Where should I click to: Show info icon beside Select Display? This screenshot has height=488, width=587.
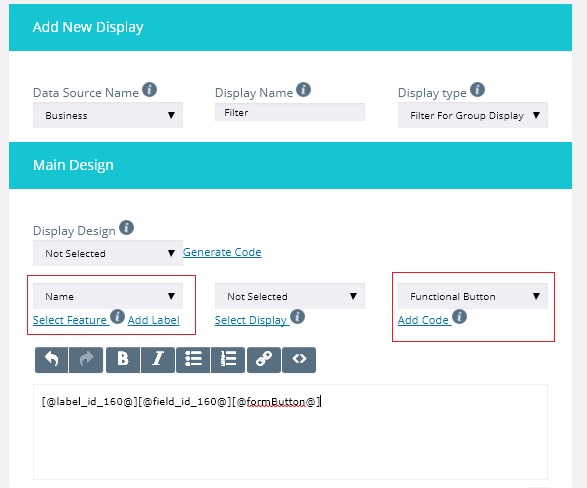(298, 317)
